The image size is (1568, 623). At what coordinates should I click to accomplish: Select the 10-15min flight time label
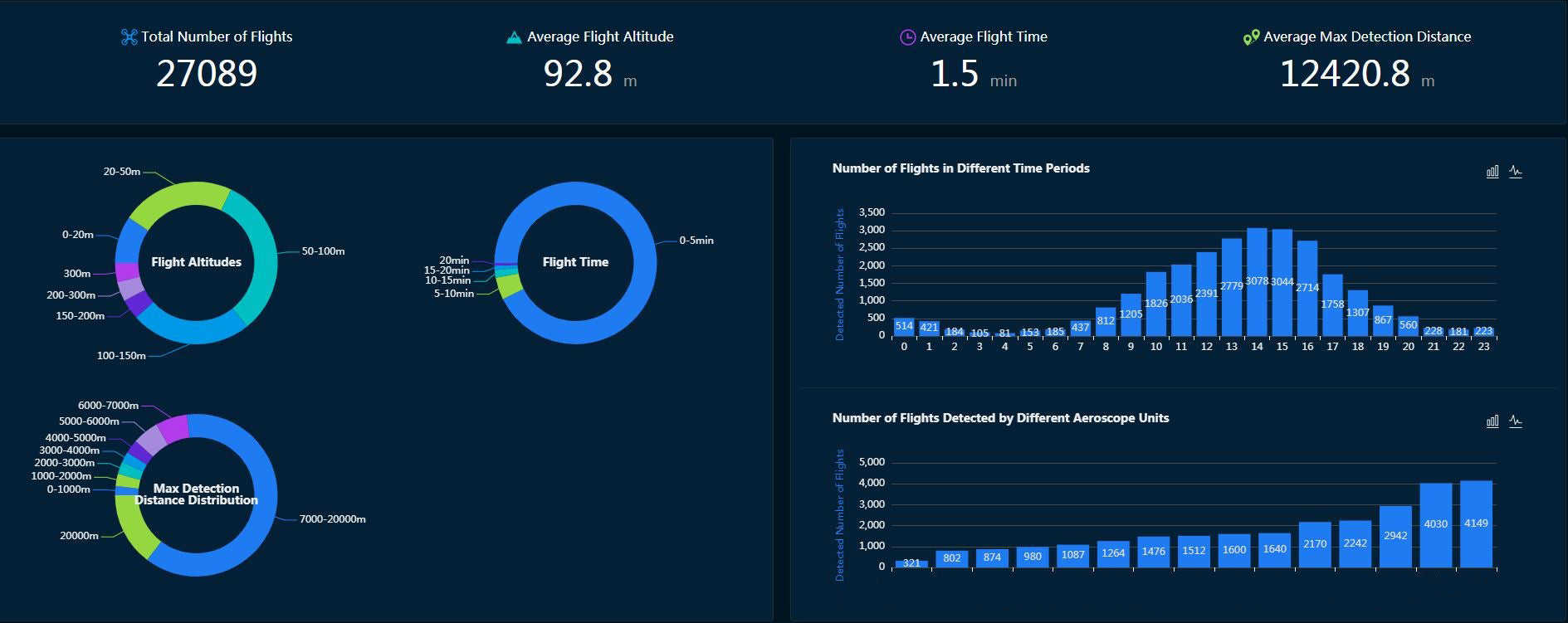[448, 280]
